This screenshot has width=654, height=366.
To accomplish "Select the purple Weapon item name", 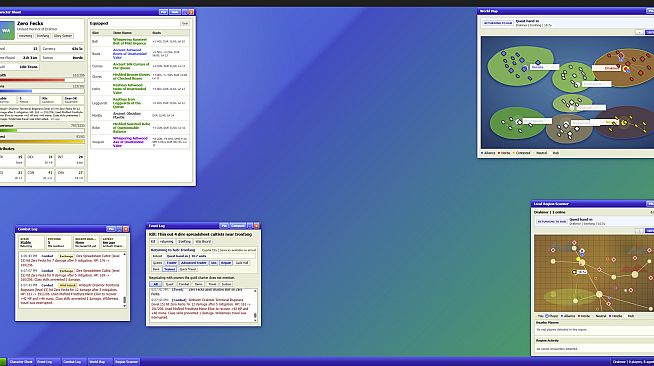I will coord(130,142).
